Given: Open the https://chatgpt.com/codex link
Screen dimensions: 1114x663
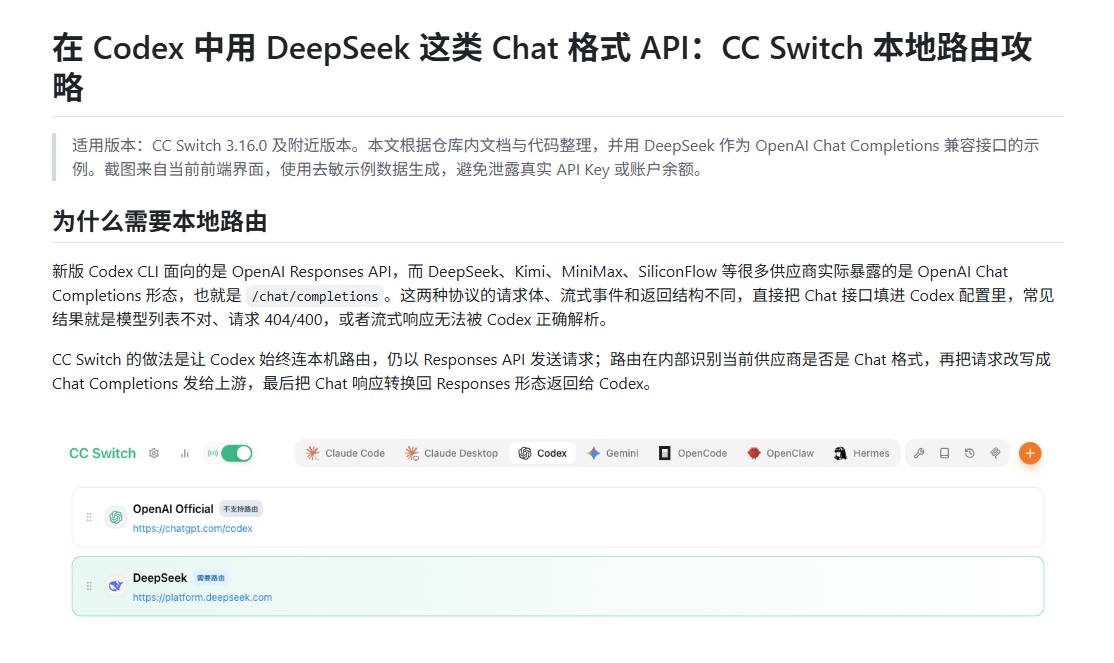Looking at the screenshot, I should [193, 529].
